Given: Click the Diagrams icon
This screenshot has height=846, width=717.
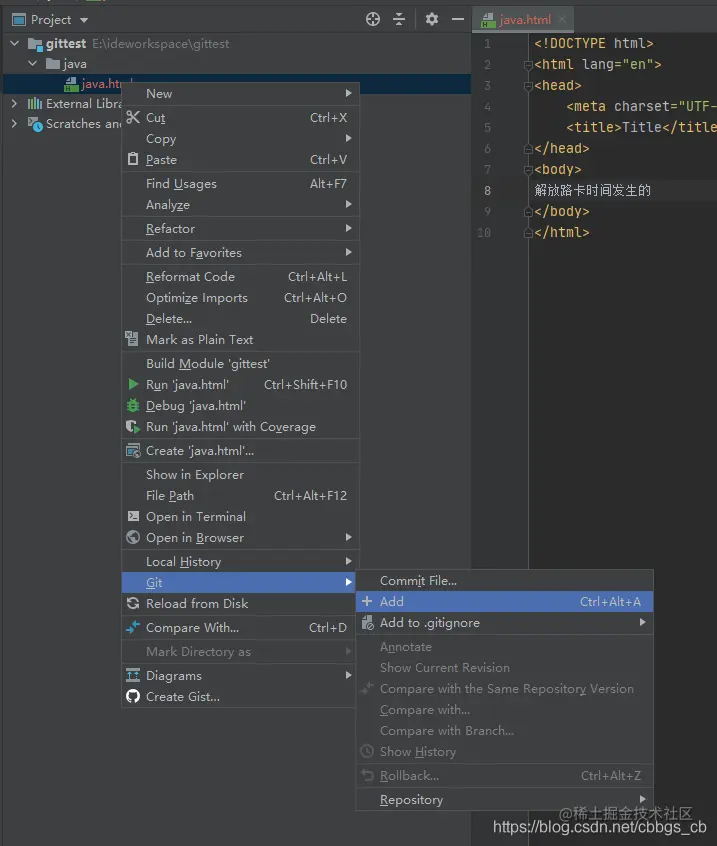Looking at the screenshot, I should coord(133,675).
